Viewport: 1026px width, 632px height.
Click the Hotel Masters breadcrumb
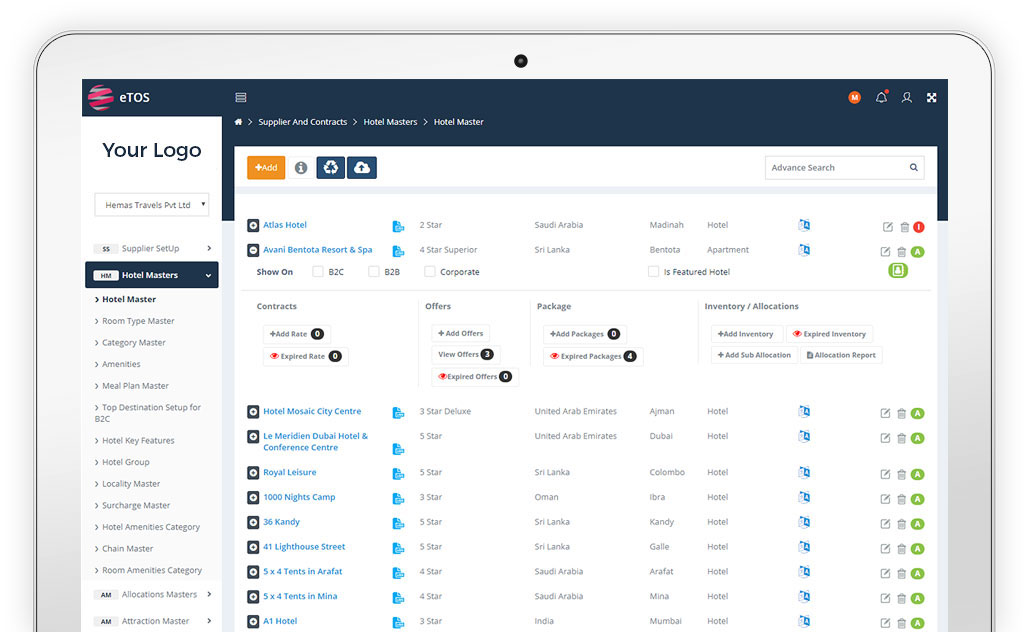tap(390, 122)
